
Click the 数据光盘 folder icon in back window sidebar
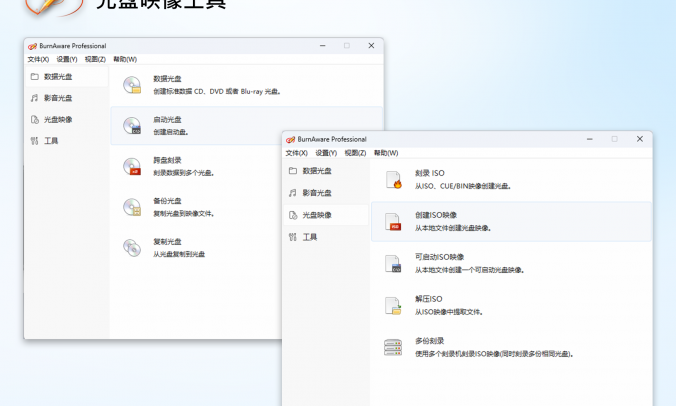(34, 77)
